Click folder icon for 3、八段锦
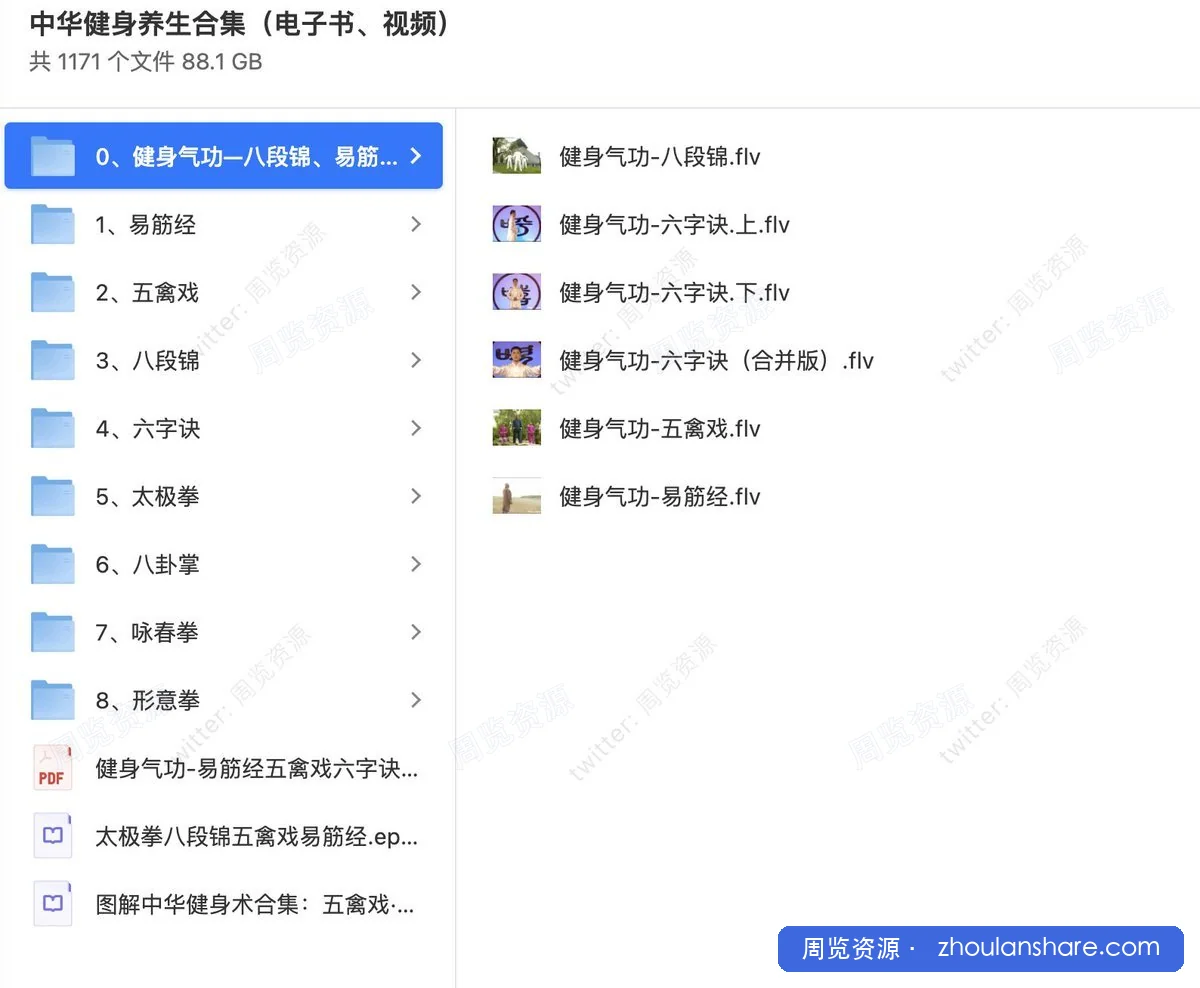This screenshot has height=988, width=1200. [53, 361]
